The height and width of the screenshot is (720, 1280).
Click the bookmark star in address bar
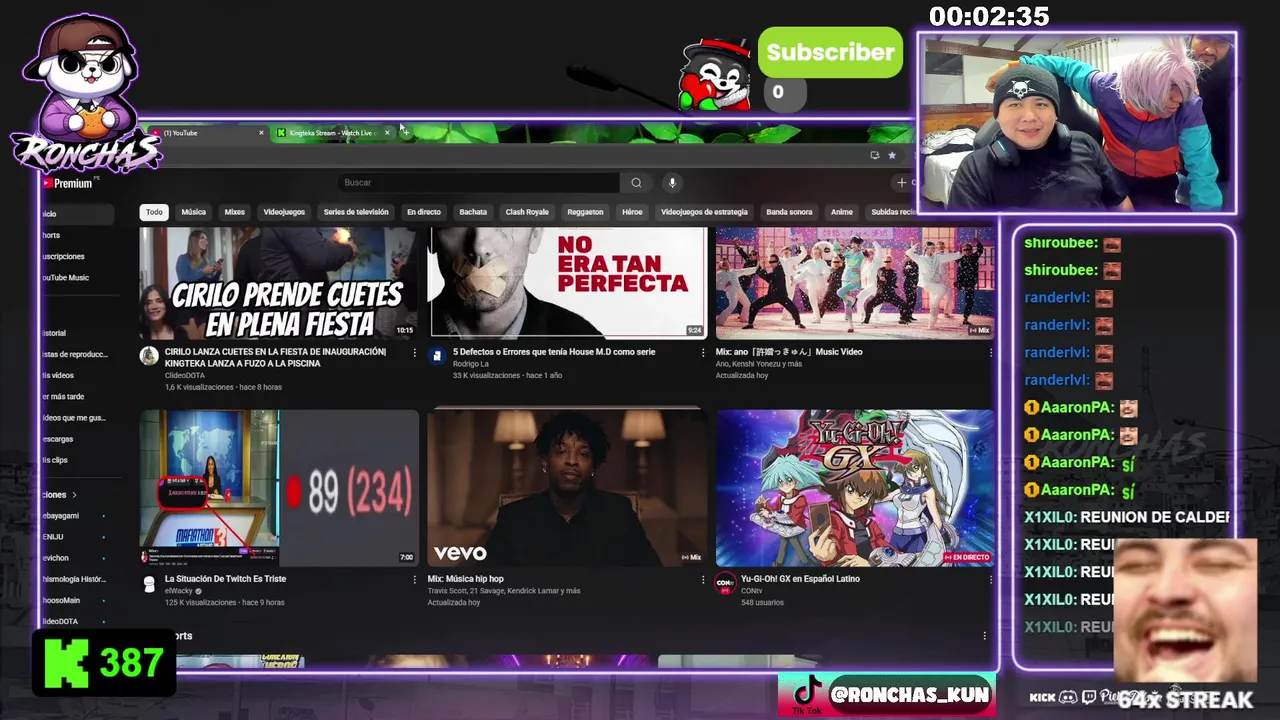point(892,155)
